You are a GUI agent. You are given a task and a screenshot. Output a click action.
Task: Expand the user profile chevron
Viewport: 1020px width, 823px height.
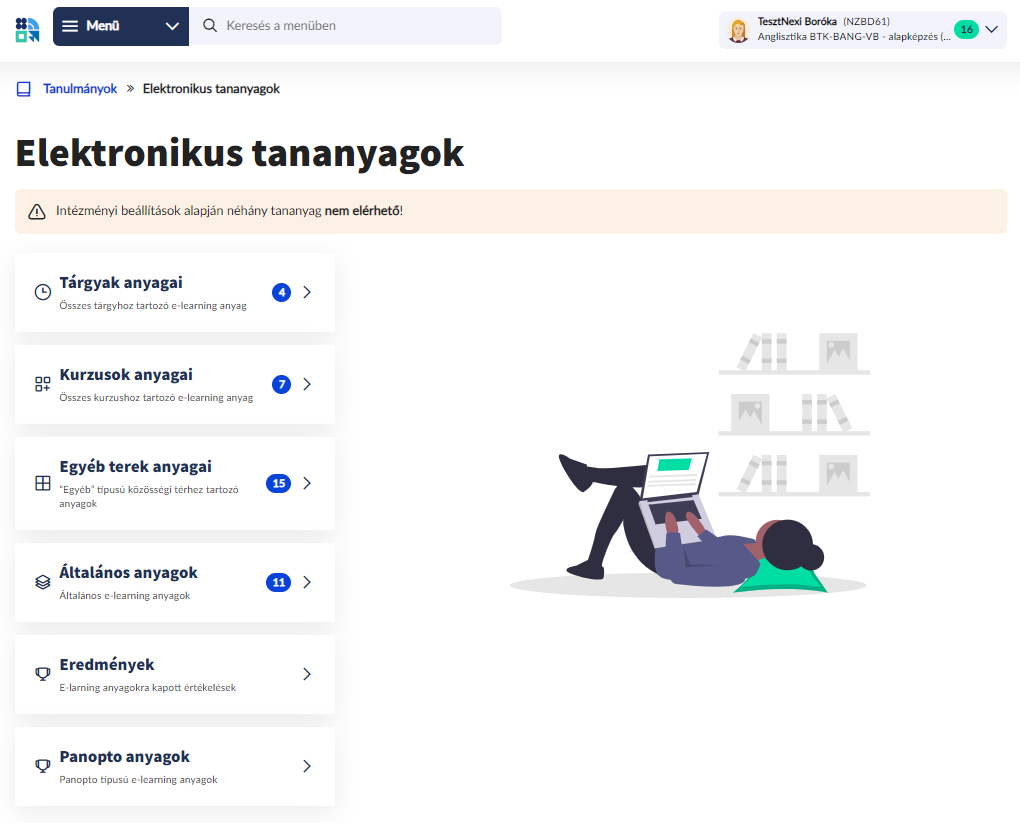(x=991, y=29)
